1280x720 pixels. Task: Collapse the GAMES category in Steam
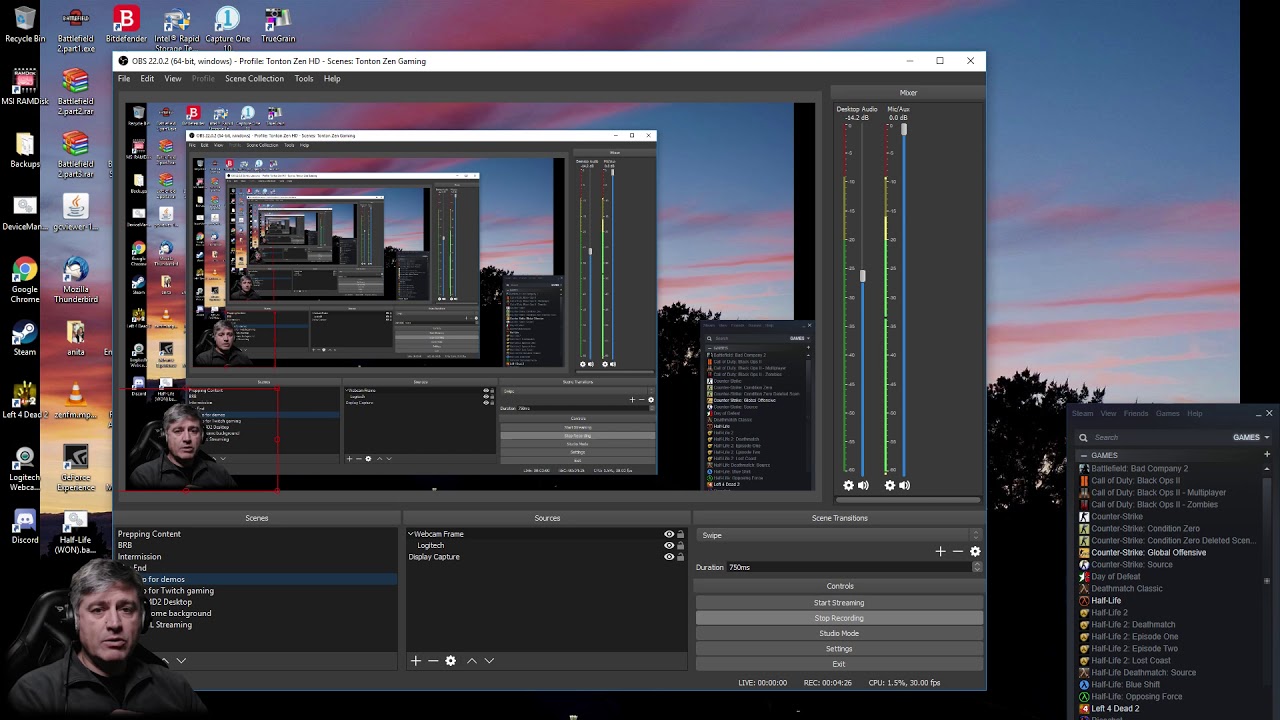(1084, 456)
